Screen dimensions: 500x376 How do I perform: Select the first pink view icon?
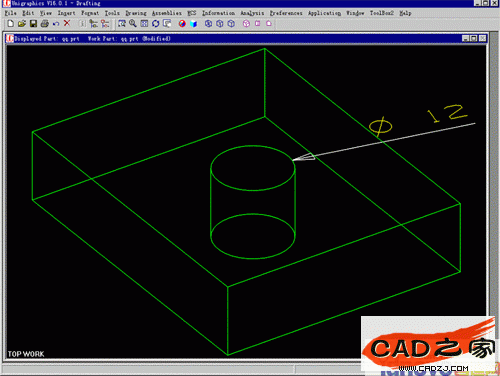[246, 24]
